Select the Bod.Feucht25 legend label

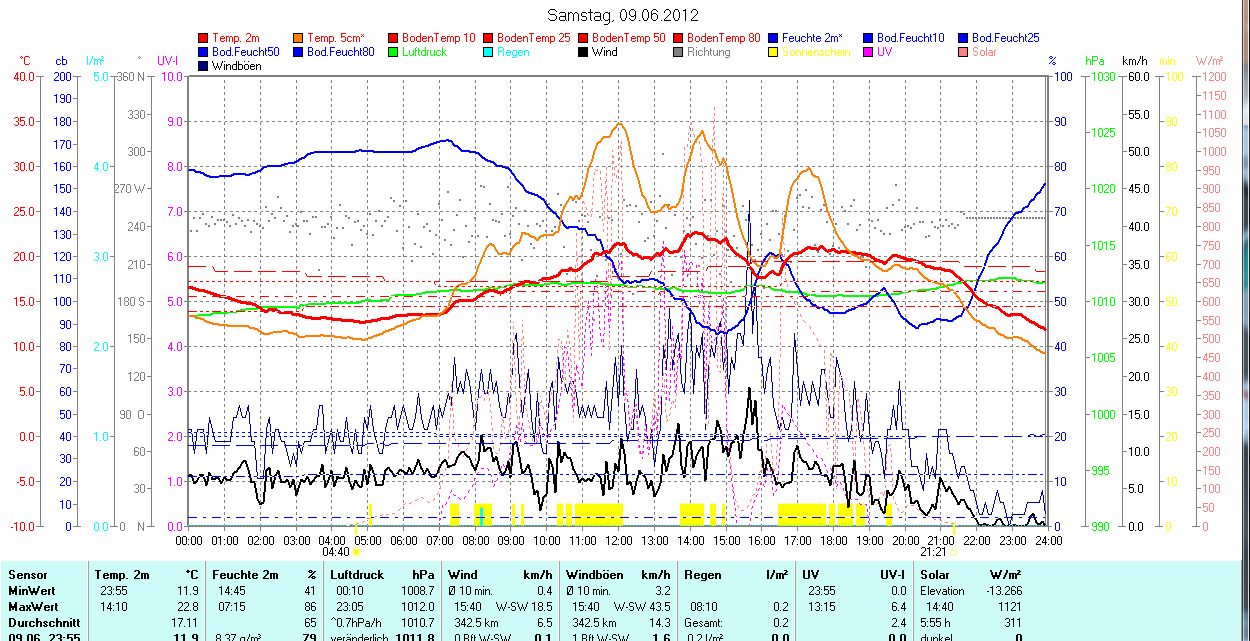tap(1006, 38)
